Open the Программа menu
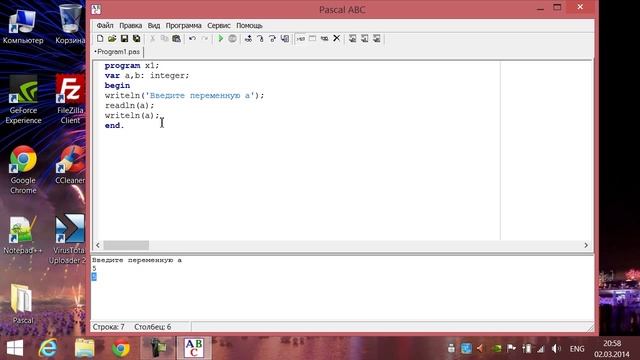Screen dimensions: 640x360 coord(183,25)
